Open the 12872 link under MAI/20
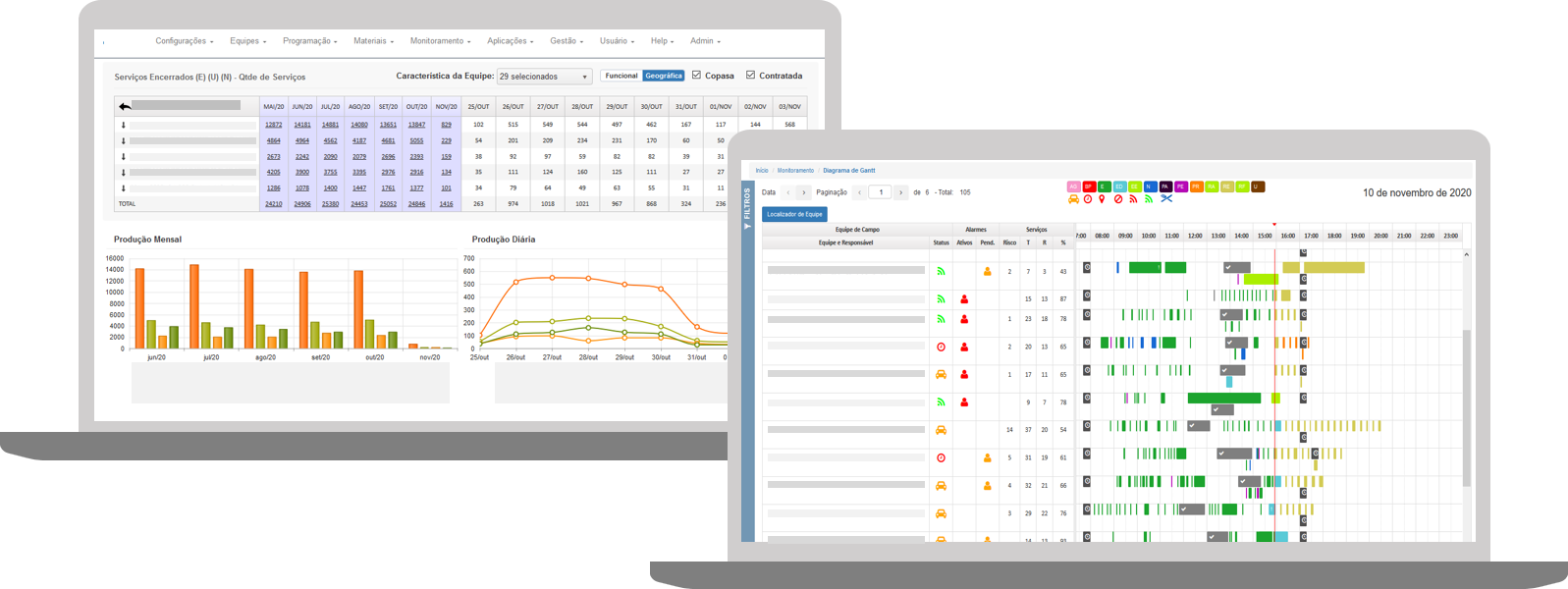The height and width of the screenshot is (589, 1568). (x=274, y=125)
